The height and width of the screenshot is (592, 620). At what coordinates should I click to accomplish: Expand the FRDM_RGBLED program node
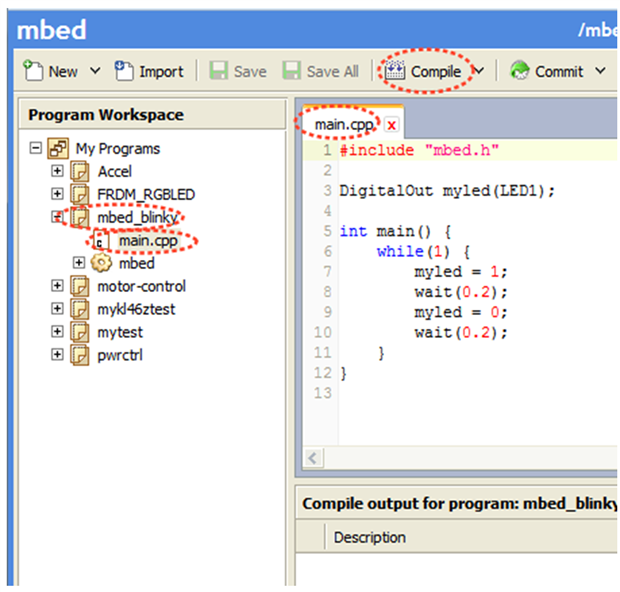57,194
